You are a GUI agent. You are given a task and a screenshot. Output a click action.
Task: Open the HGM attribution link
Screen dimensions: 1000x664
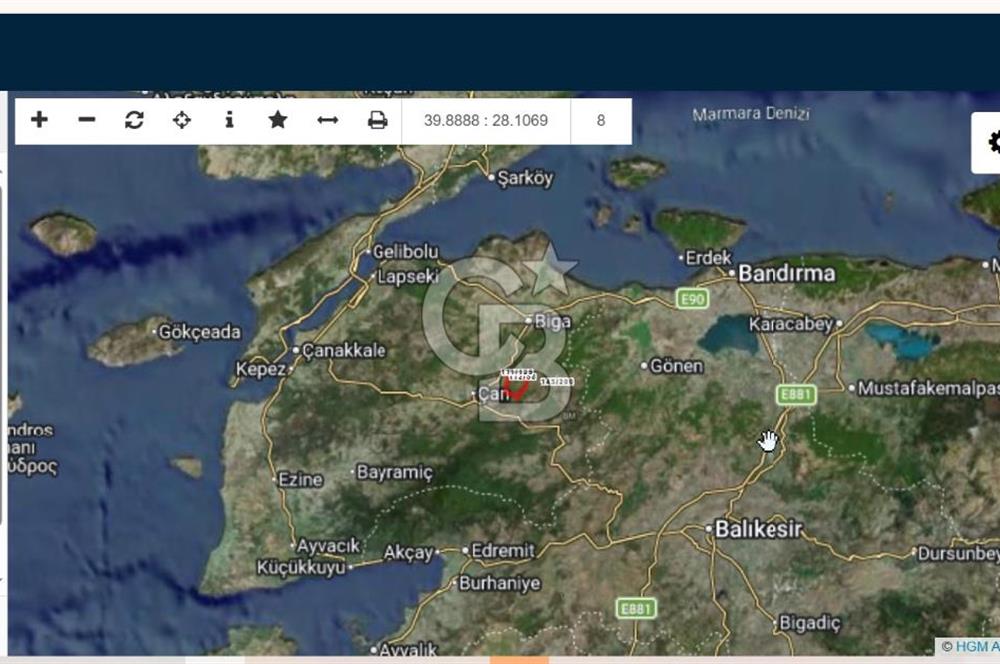[977, 646]
